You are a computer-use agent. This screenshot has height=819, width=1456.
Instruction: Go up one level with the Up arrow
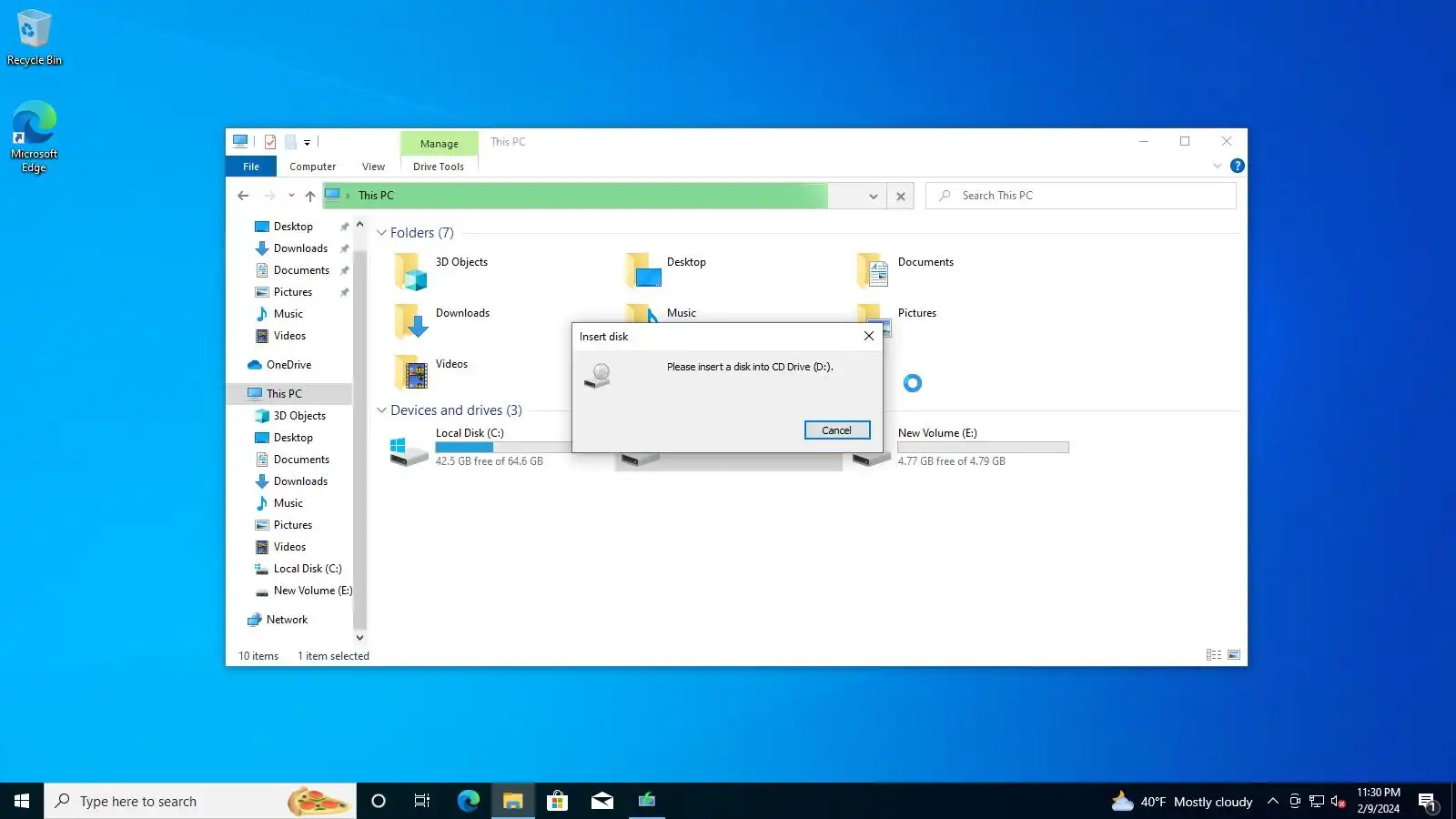coord(310,196)
